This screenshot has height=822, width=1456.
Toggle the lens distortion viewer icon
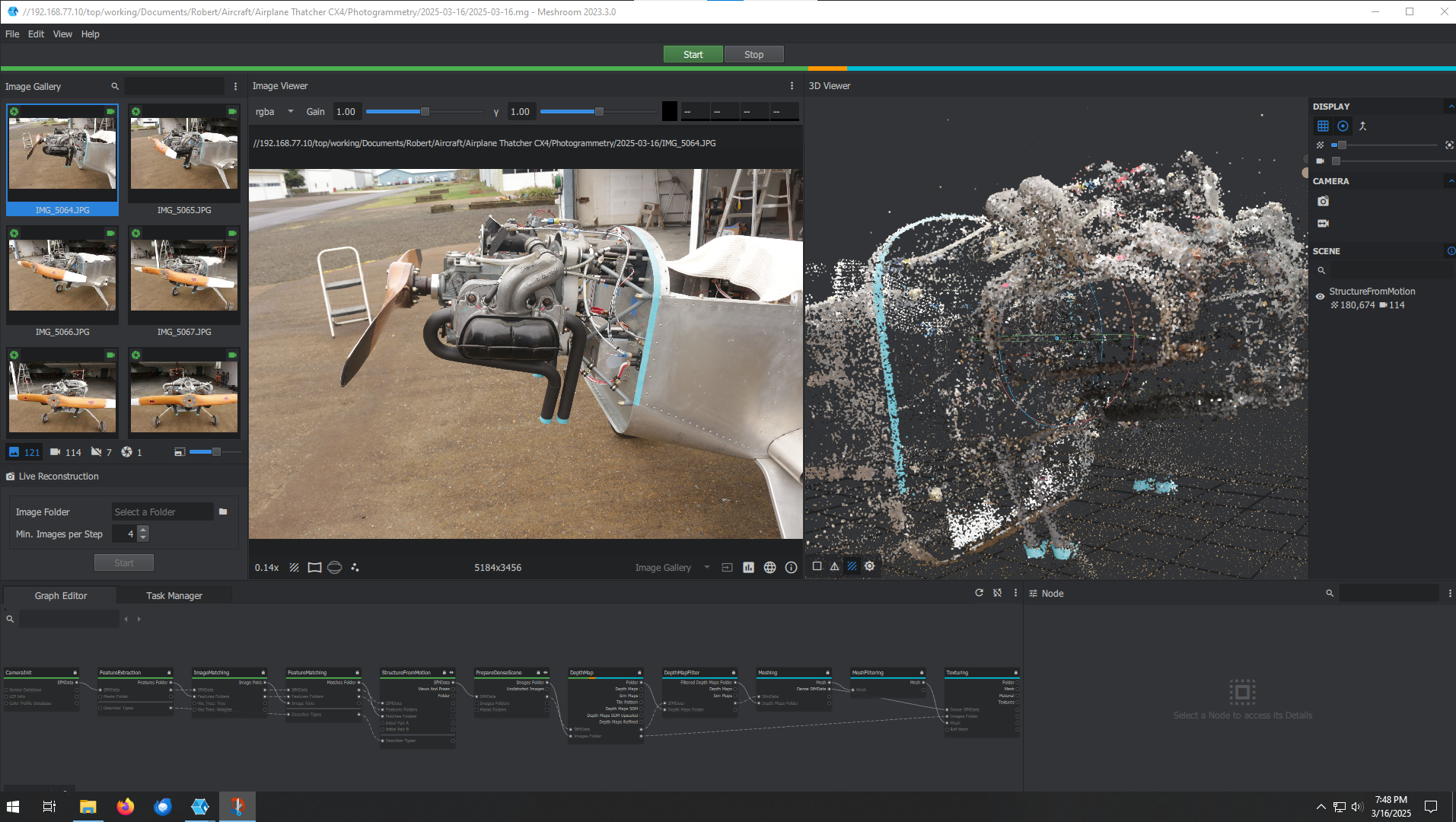point(314,568)
